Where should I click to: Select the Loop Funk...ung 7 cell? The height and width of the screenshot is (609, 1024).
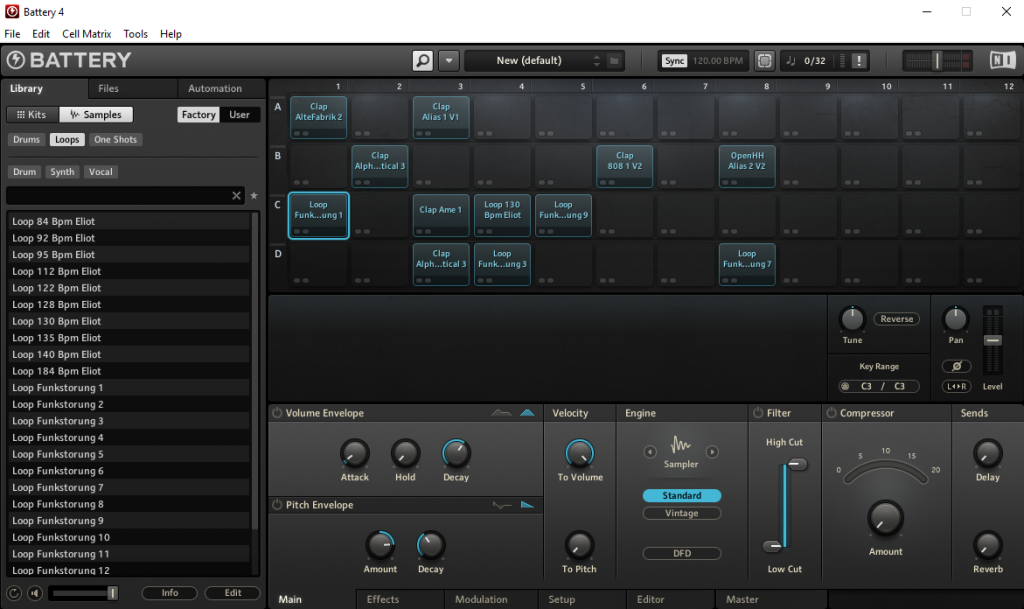[747, 264]
